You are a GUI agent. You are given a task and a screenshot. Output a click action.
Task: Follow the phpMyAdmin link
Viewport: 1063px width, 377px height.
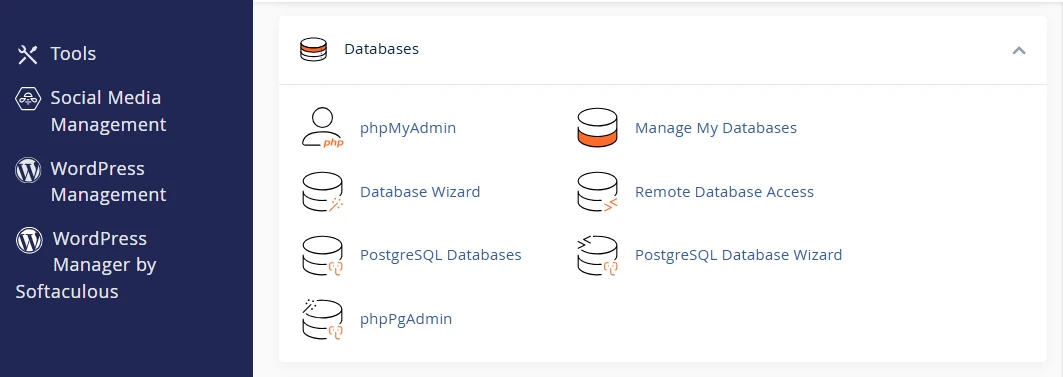pos(407,127)
